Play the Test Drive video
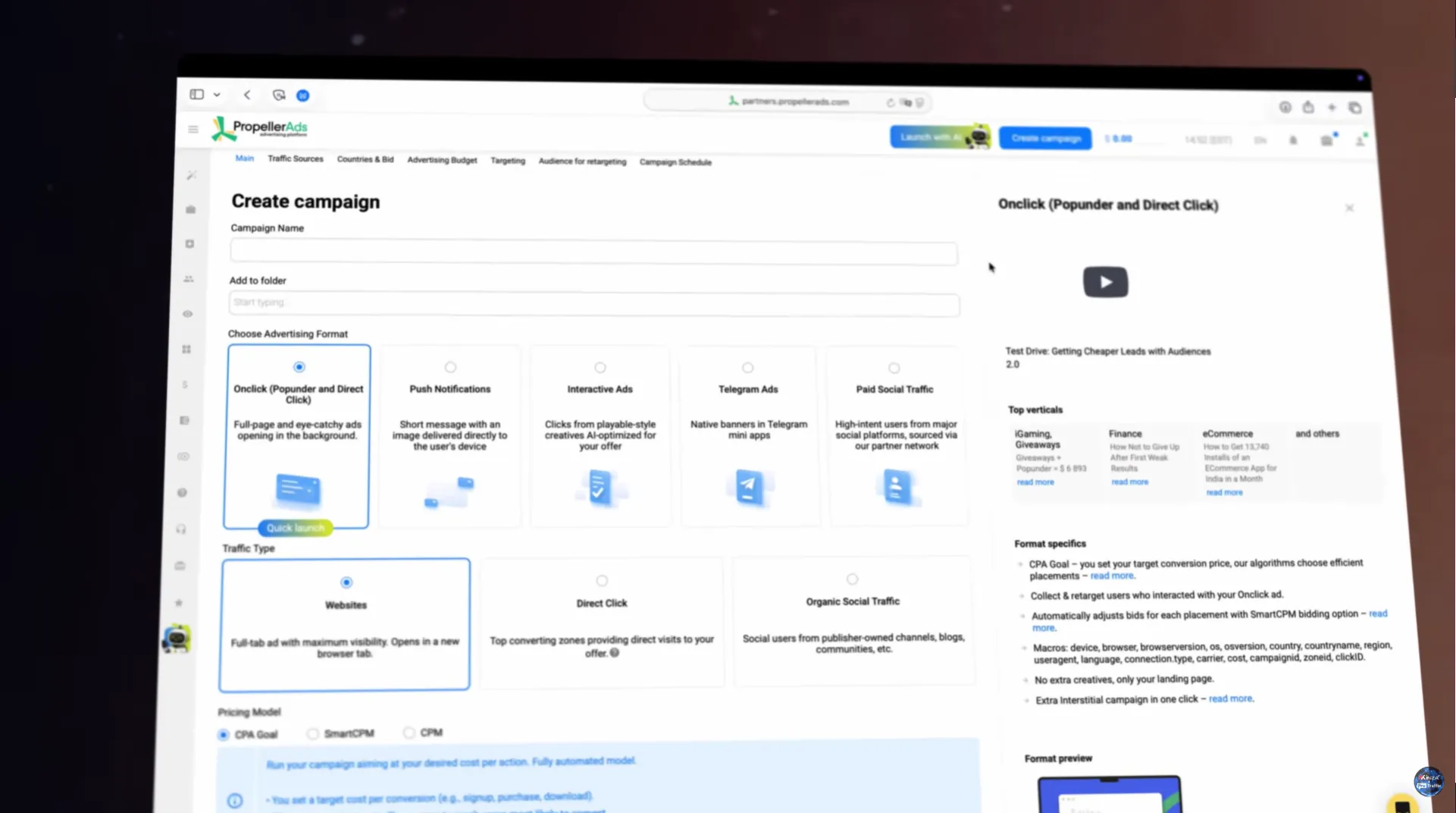 click(1105, 282)
